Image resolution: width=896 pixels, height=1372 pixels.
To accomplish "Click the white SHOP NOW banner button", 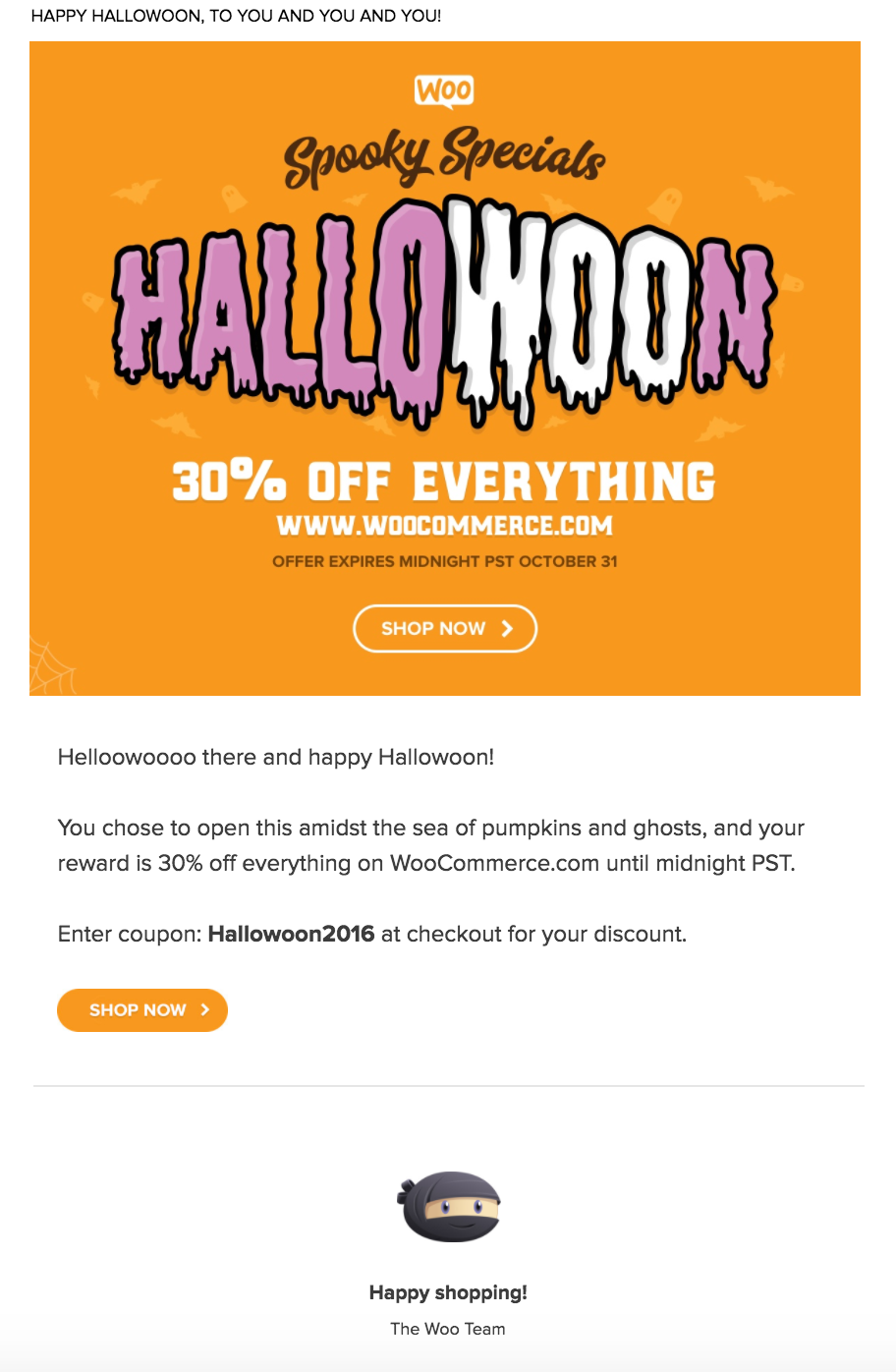I will 445,629.
